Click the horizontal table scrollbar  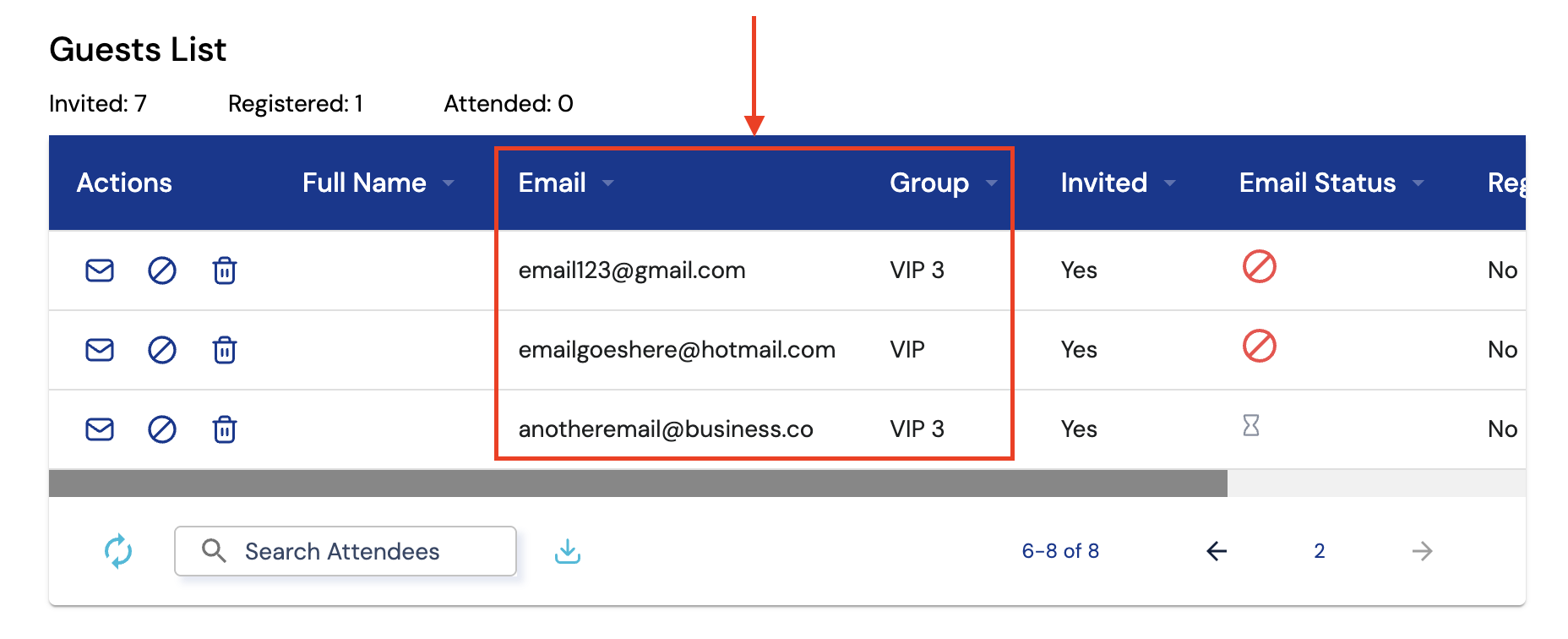tap(638, 483)
